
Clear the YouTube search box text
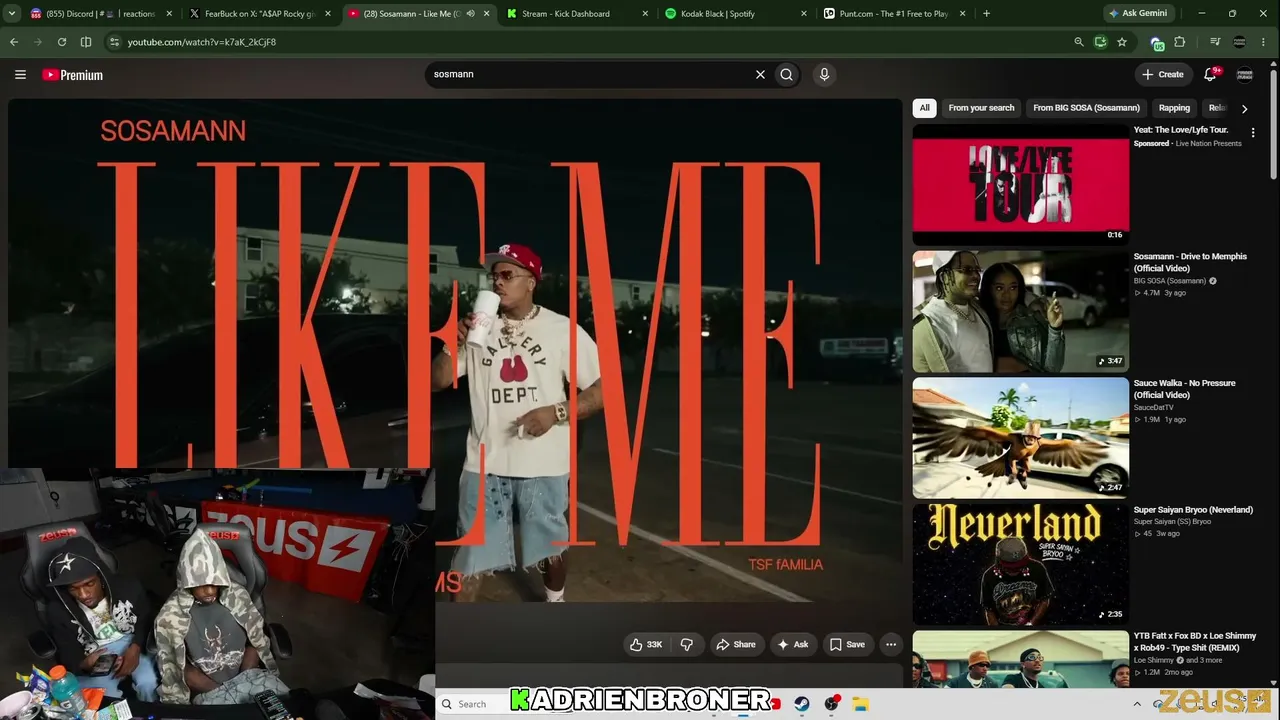[760, 74]
